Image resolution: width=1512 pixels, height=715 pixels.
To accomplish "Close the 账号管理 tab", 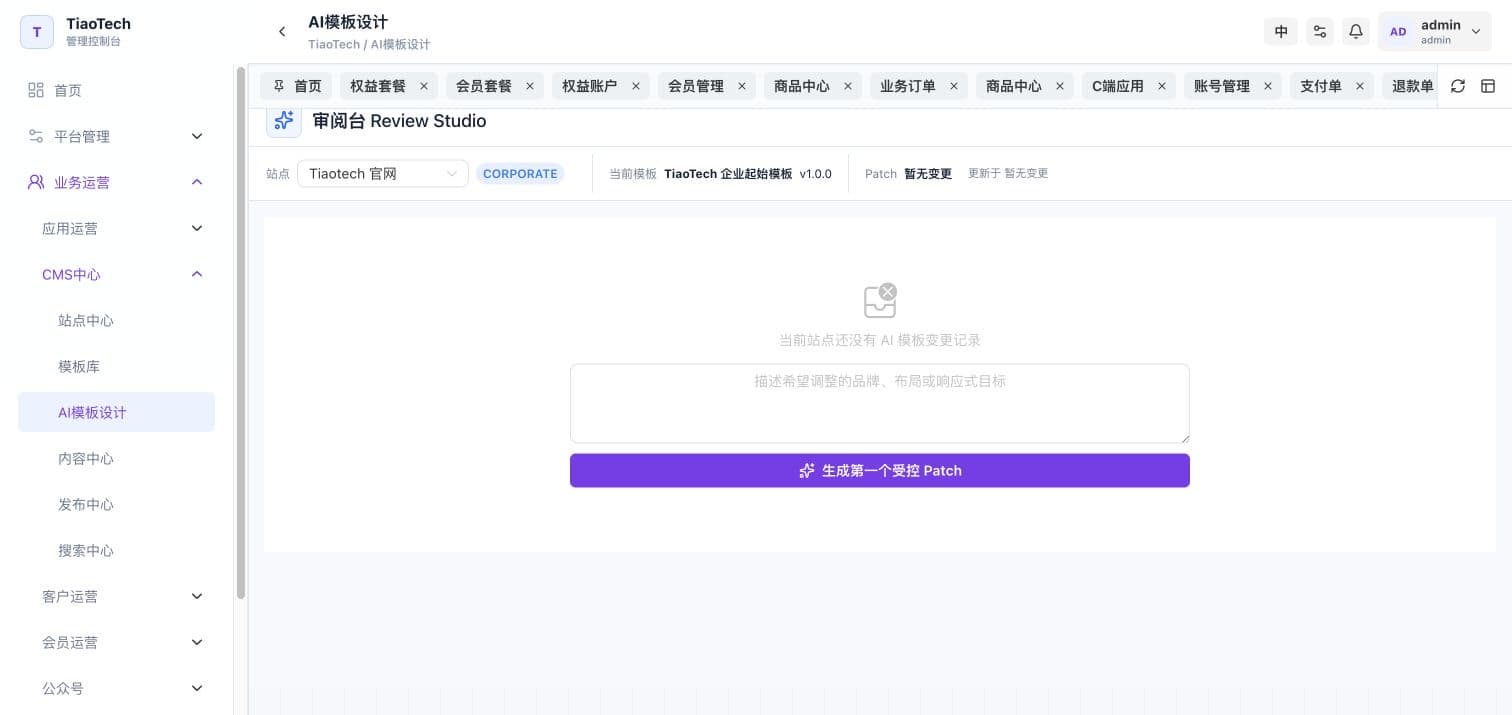I will coord(1268,86).
